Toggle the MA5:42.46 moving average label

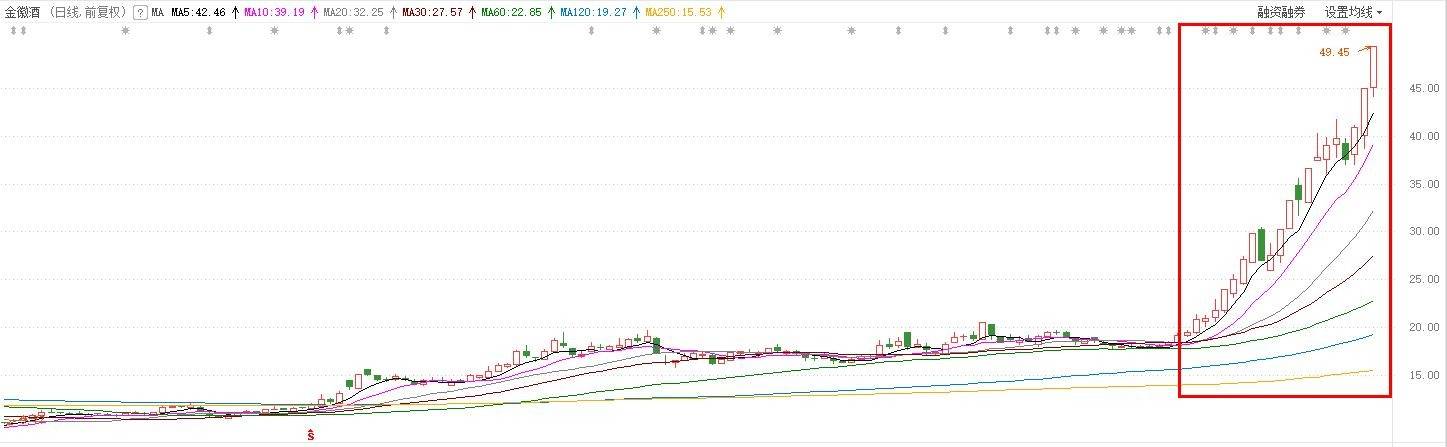click(198, 13)
